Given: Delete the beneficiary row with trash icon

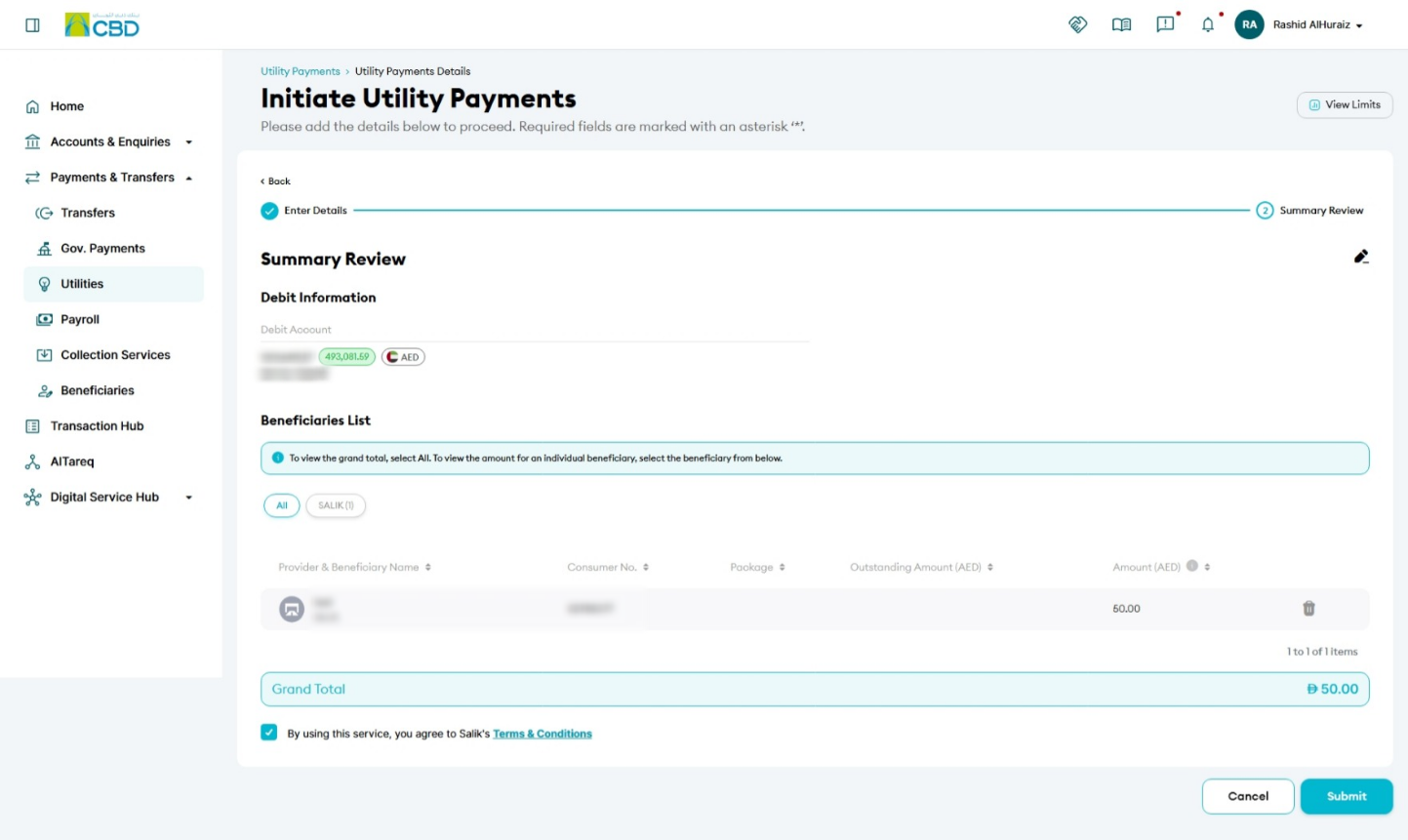Looking at the screenshot, I should [1308, 609].
